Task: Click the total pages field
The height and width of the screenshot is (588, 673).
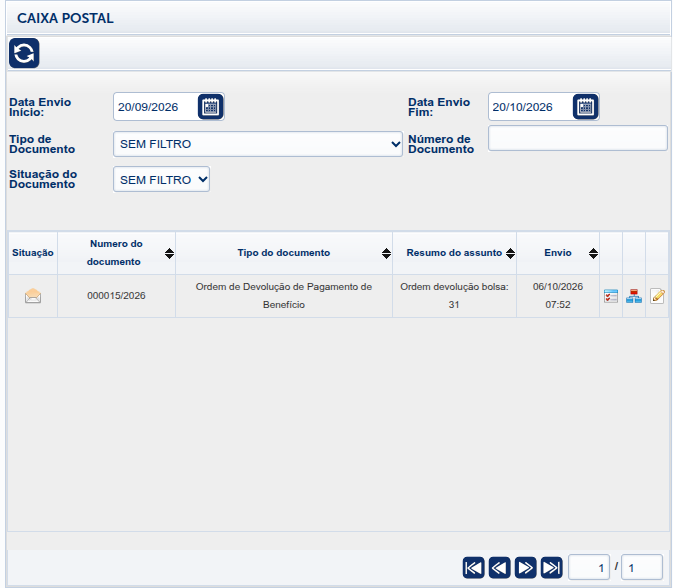Action: (x=642, y=568)
